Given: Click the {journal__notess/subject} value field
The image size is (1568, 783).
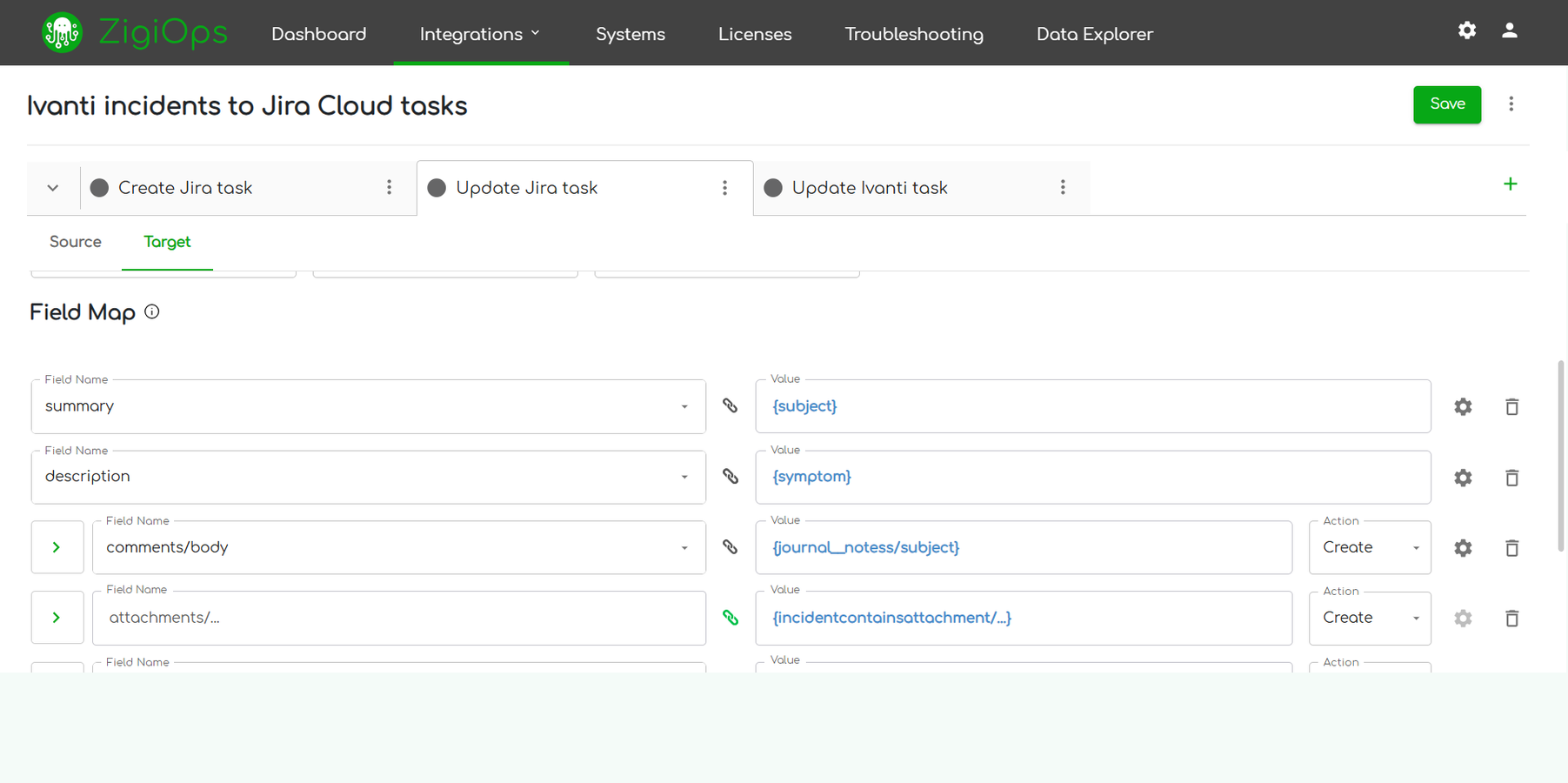Looking at the screenshot, I should (1024, 547).
